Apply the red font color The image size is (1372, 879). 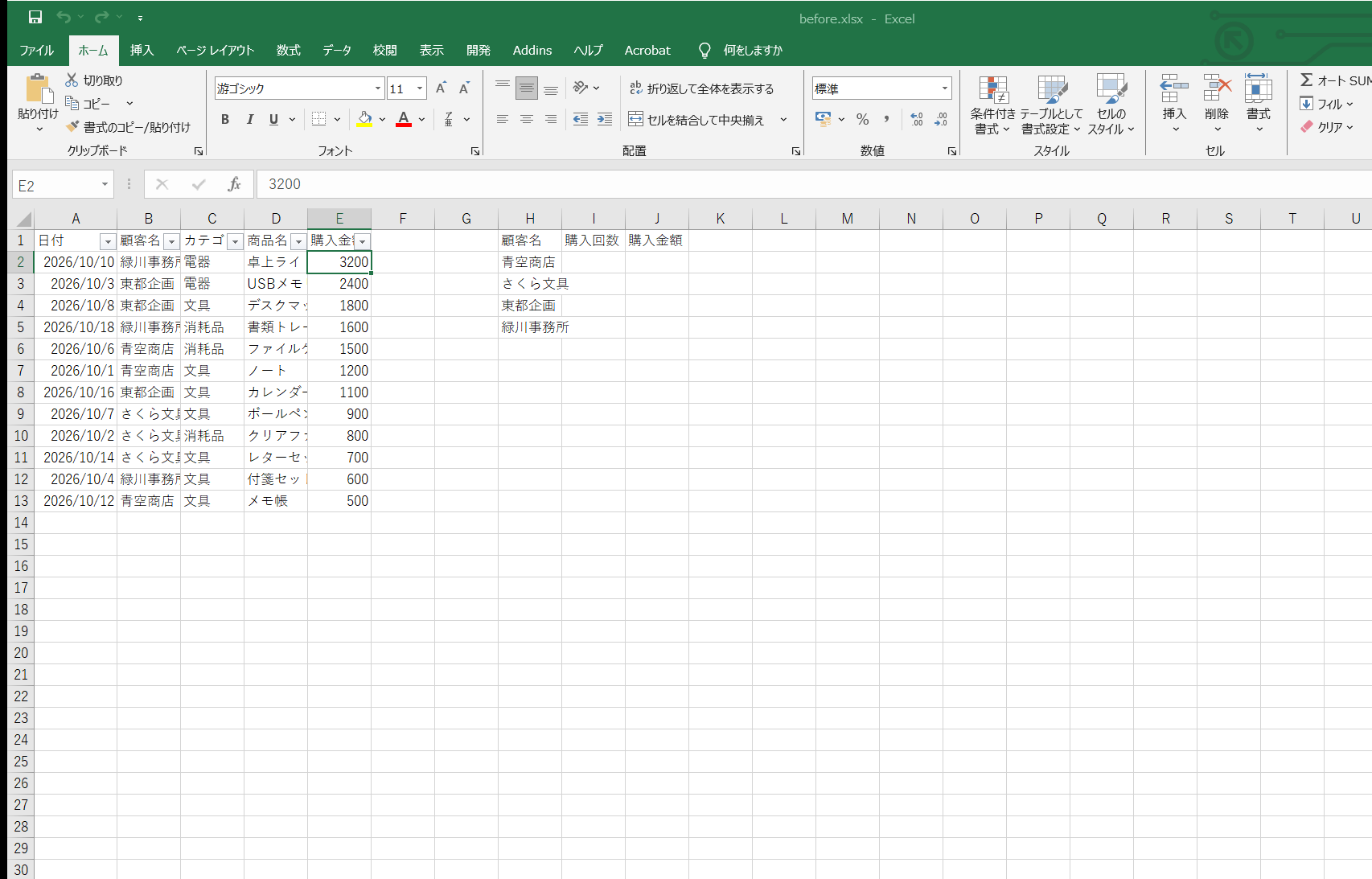[405, 119]
